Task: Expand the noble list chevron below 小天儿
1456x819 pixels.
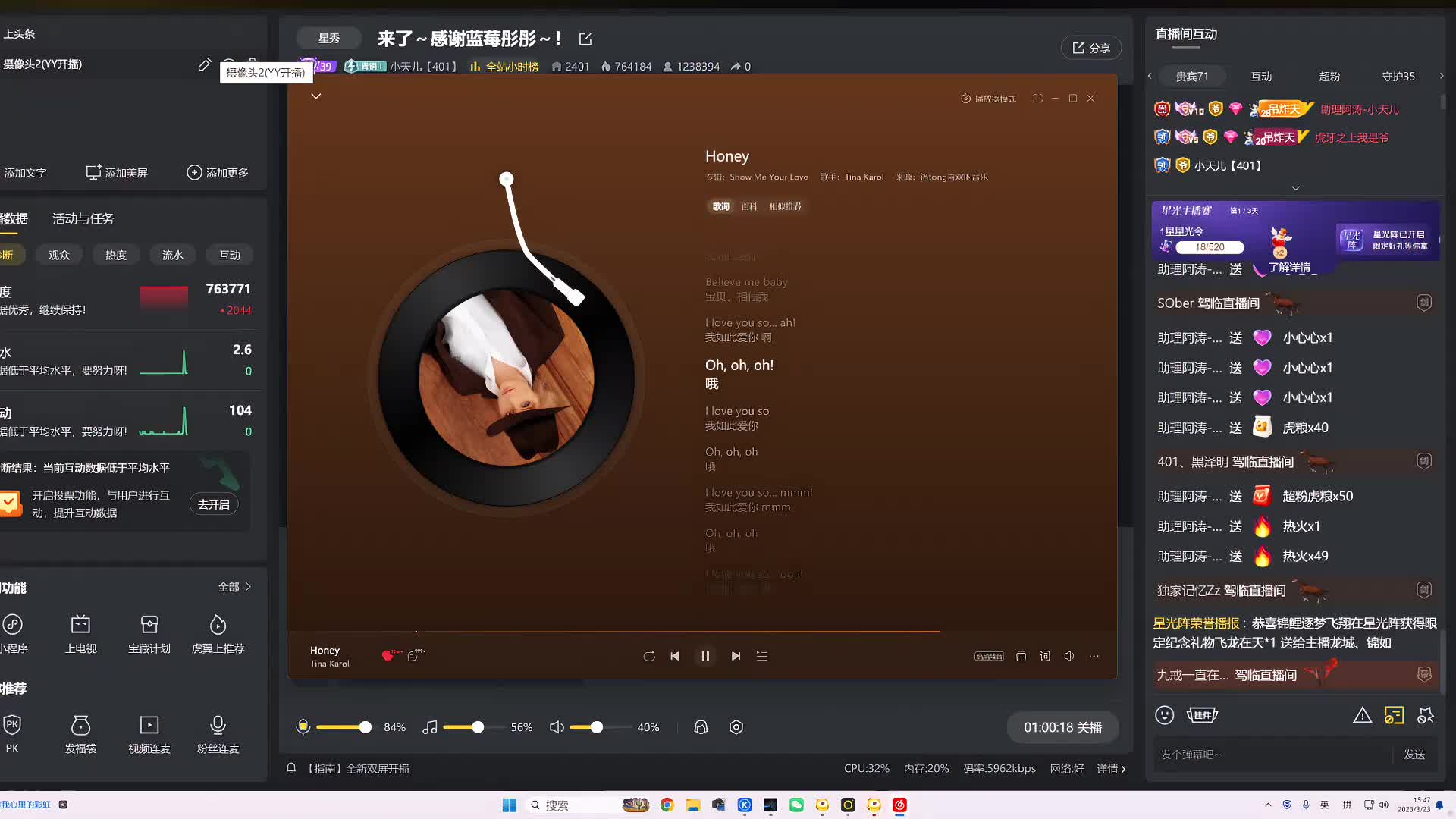Action: pos(1295,187)
